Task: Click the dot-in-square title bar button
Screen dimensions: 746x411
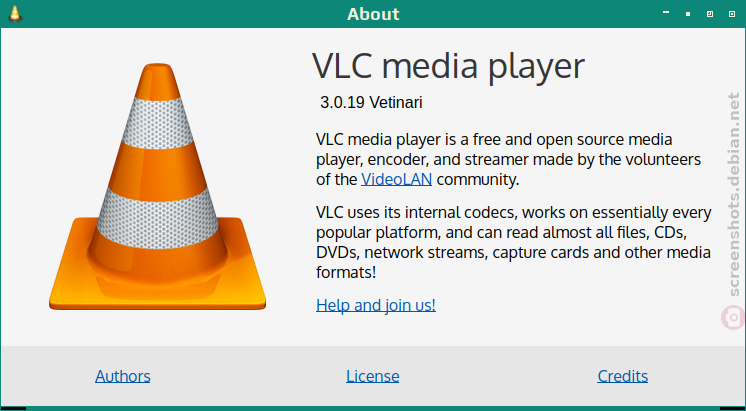Action: tap(732, 14)
